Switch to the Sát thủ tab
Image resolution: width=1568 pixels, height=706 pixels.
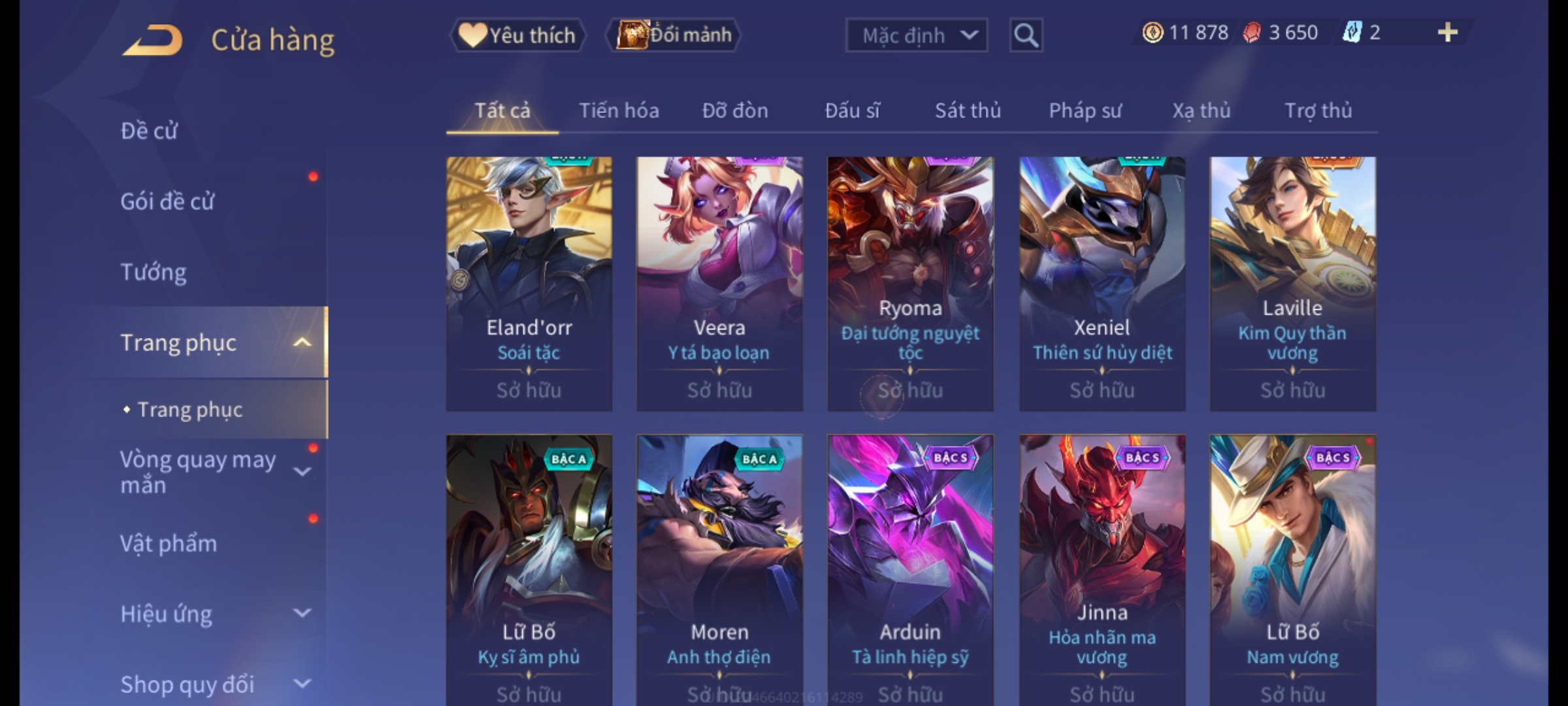click(968, 110)
